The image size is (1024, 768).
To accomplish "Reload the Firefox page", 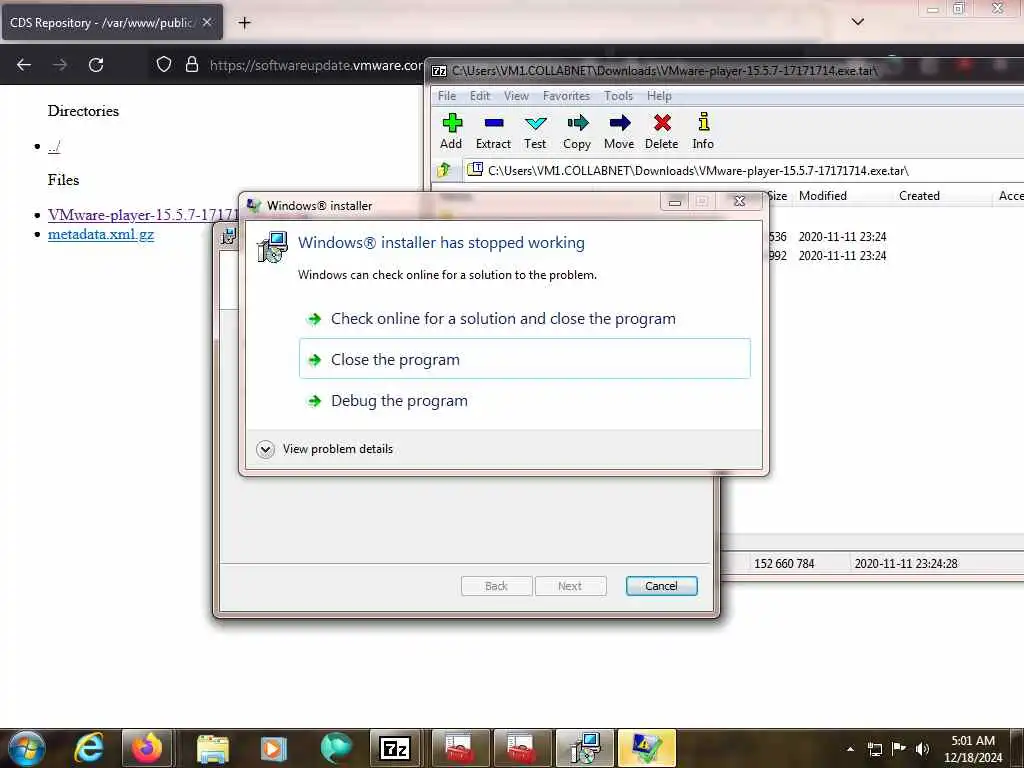I will pyautogui.click(x=96, y=65).
